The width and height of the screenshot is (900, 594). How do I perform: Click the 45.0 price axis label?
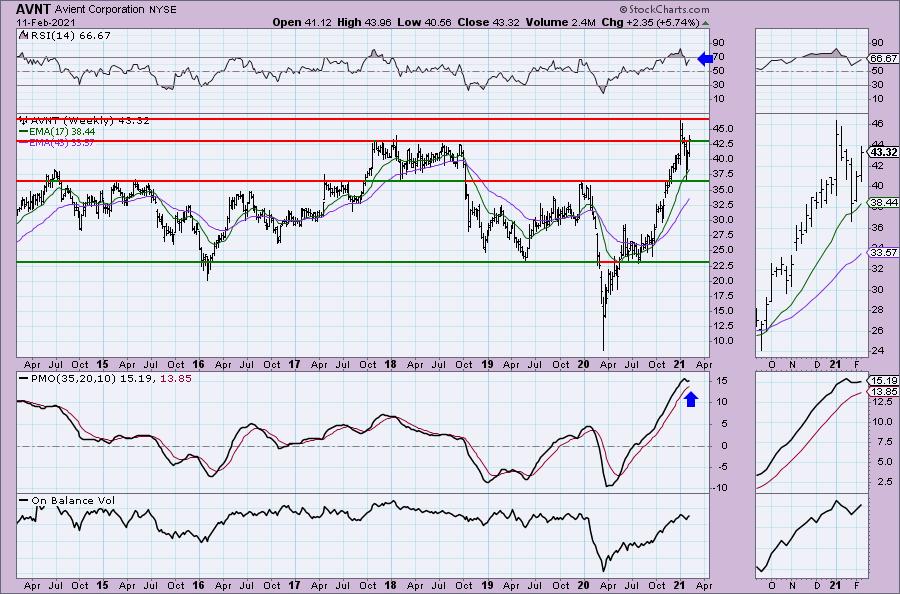pyautogui.click(x=724, y=129)
